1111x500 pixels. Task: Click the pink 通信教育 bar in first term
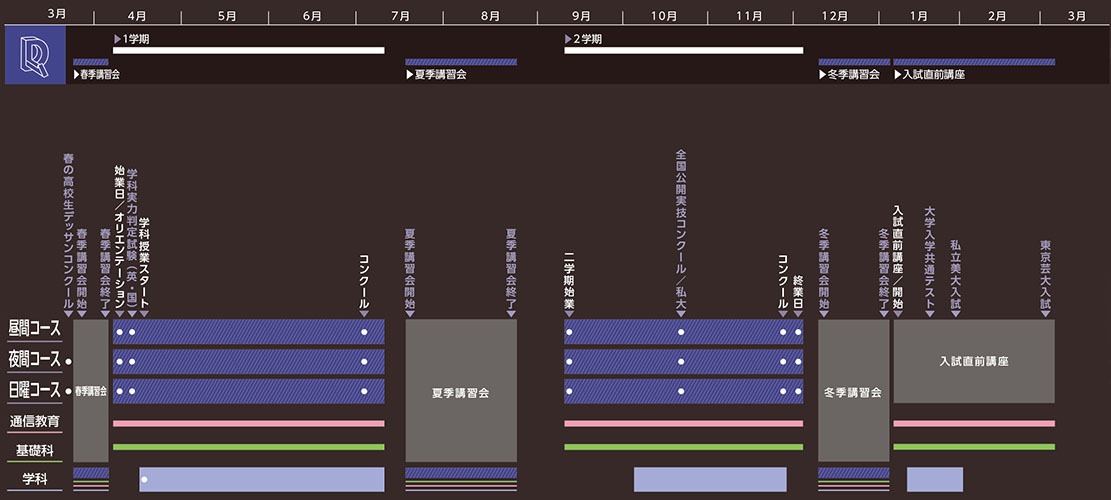(248, 423)
